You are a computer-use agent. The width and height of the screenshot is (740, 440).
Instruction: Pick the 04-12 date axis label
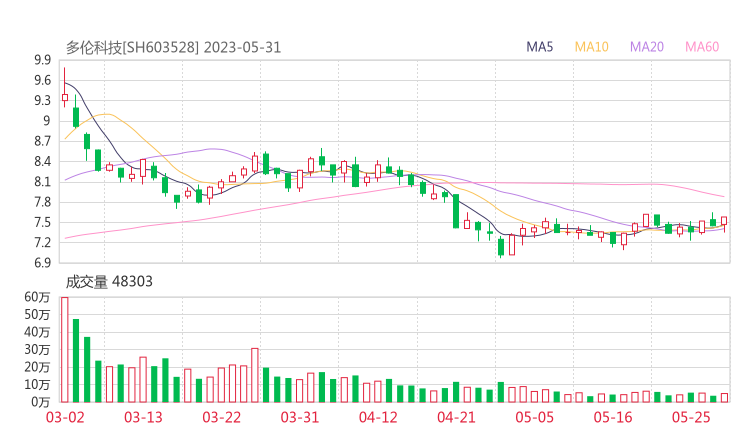coord(378,417)
